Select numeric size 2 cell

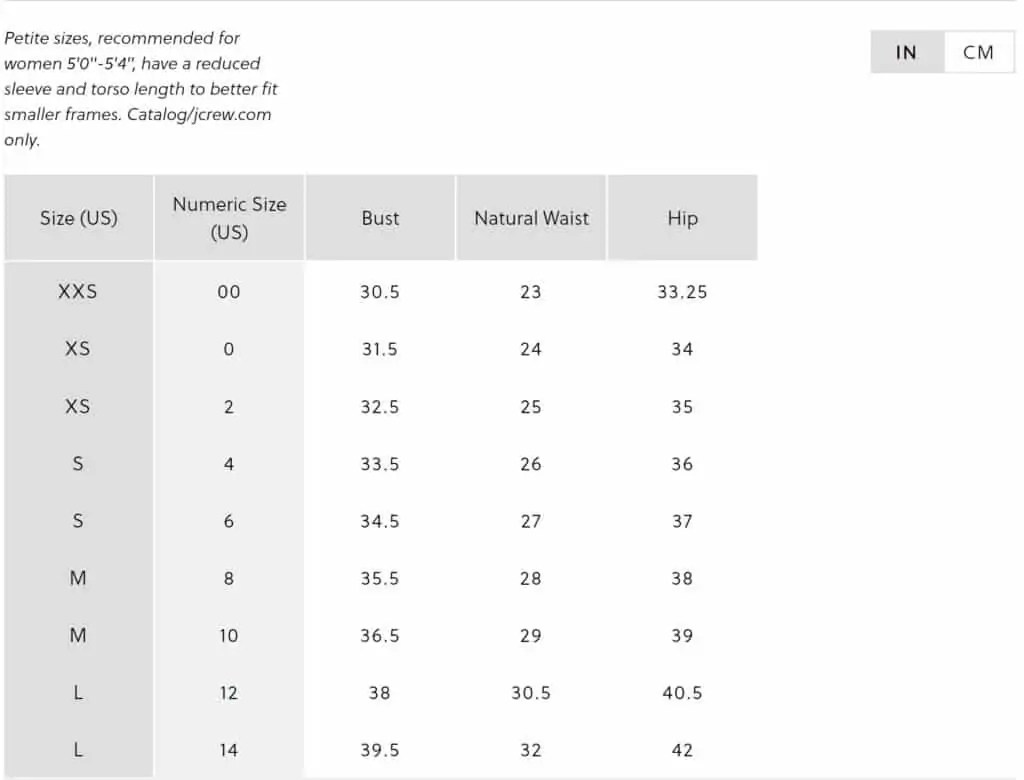click(229, 407)
